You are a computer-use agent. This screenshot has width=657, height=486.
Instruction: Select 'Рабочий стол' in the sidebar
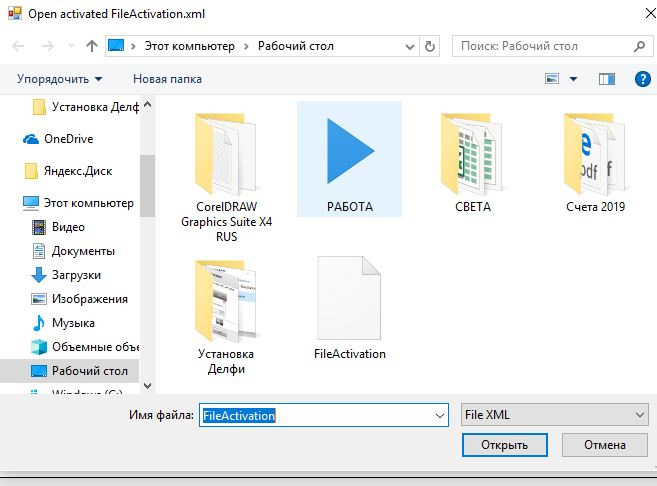tap(70, 371)
